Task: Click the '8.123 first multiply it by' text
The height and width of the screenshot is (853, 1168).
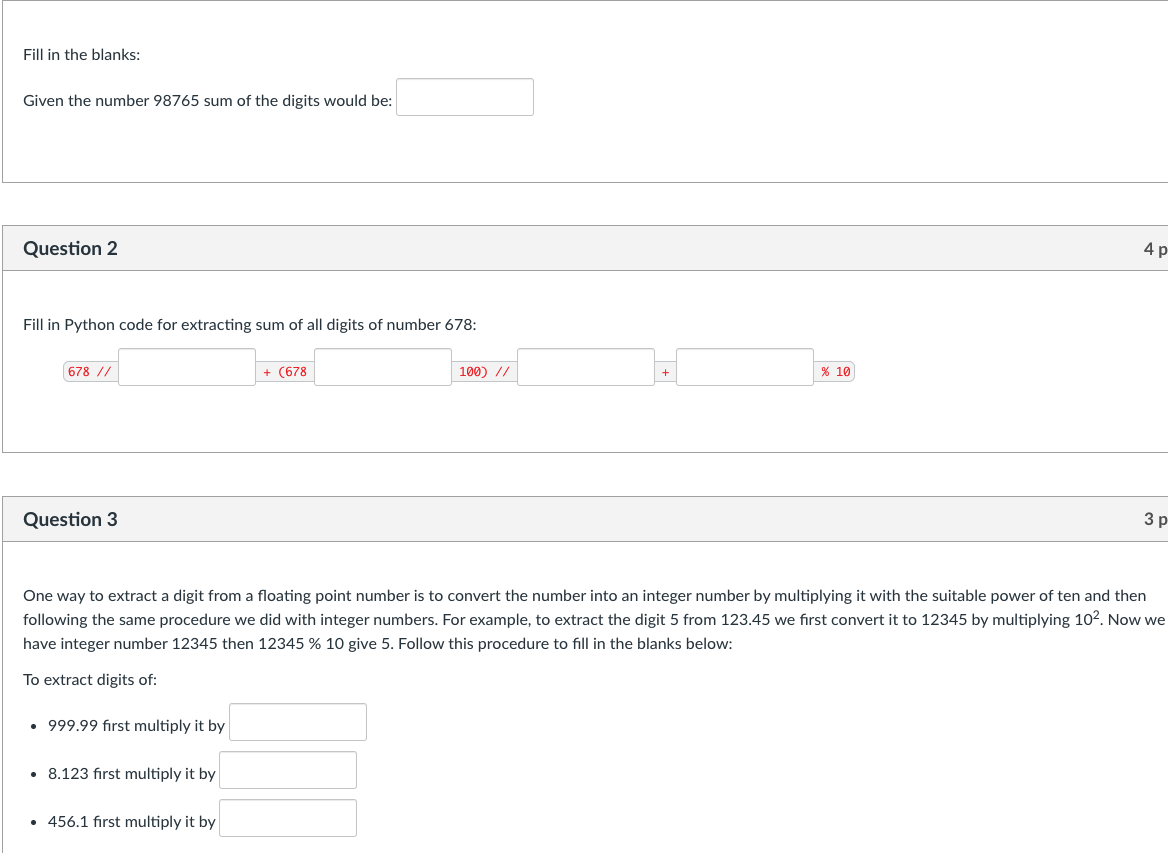Action: (x=132, y=774)
